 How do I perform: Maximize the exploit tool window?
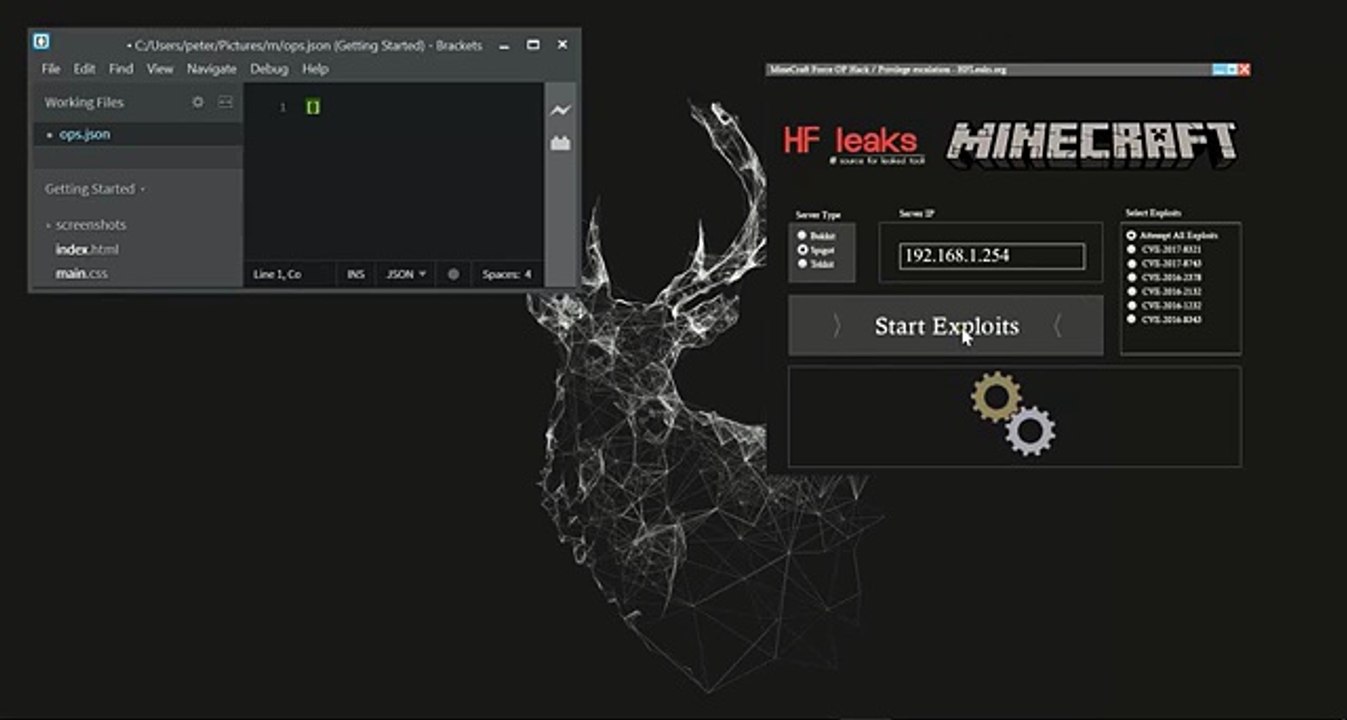click(1232, 70)
